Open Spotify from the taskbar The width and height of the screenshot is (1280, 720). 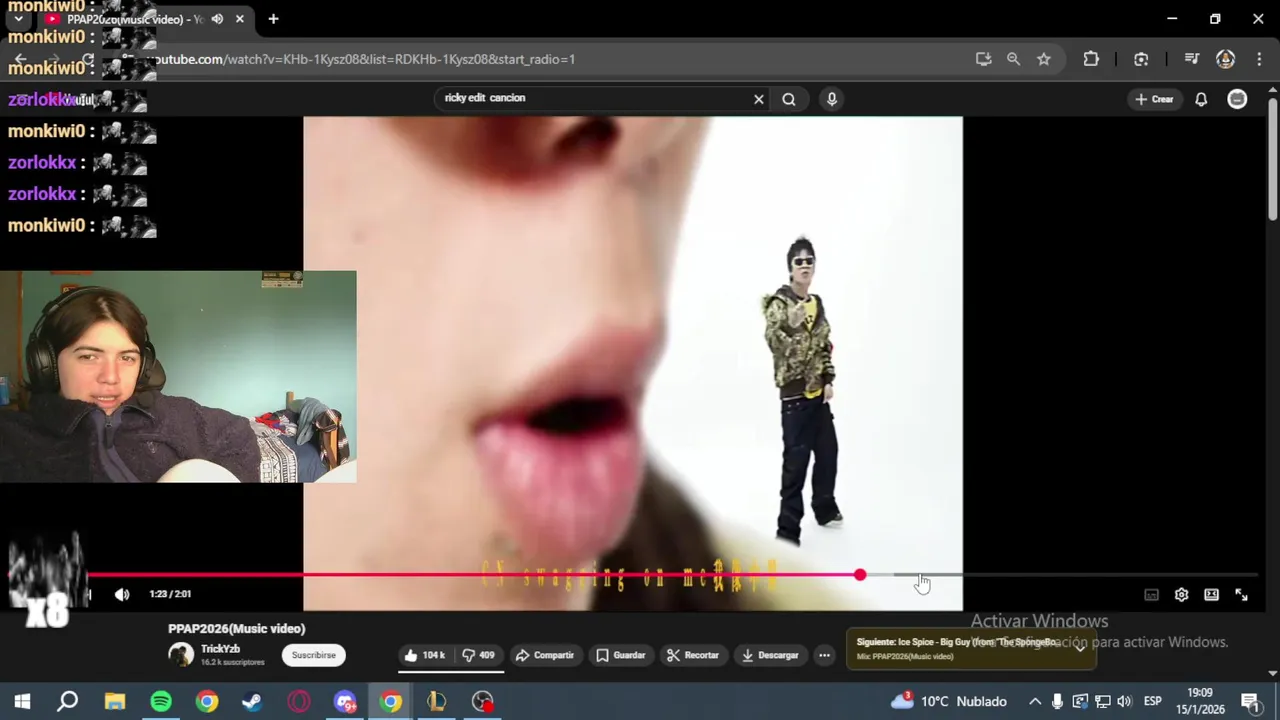(161, 701)
